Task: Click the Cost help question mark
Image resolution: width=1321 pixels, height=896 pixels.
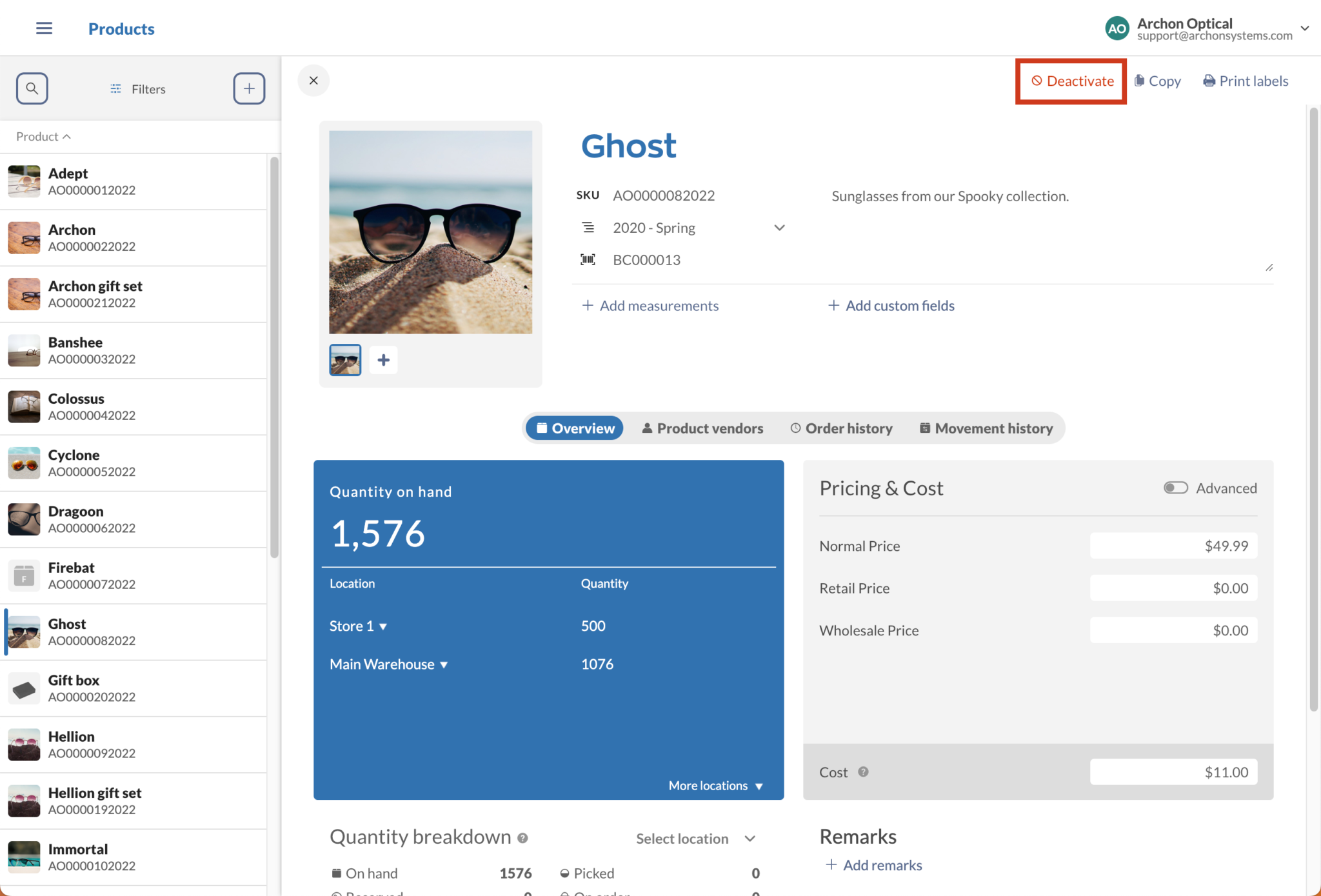Action: tap(863, 772)
